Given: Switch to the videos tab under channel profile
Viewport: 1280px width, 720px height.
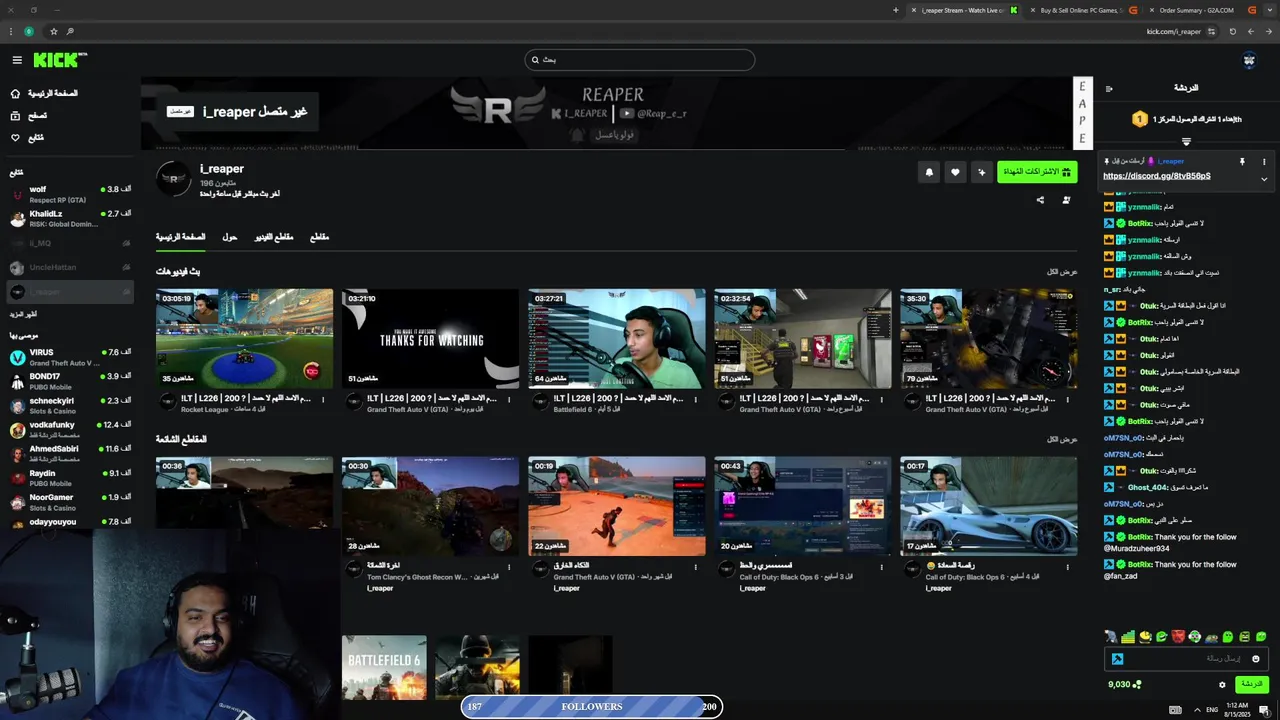Looking at the screenshot, I should point(274,237).
